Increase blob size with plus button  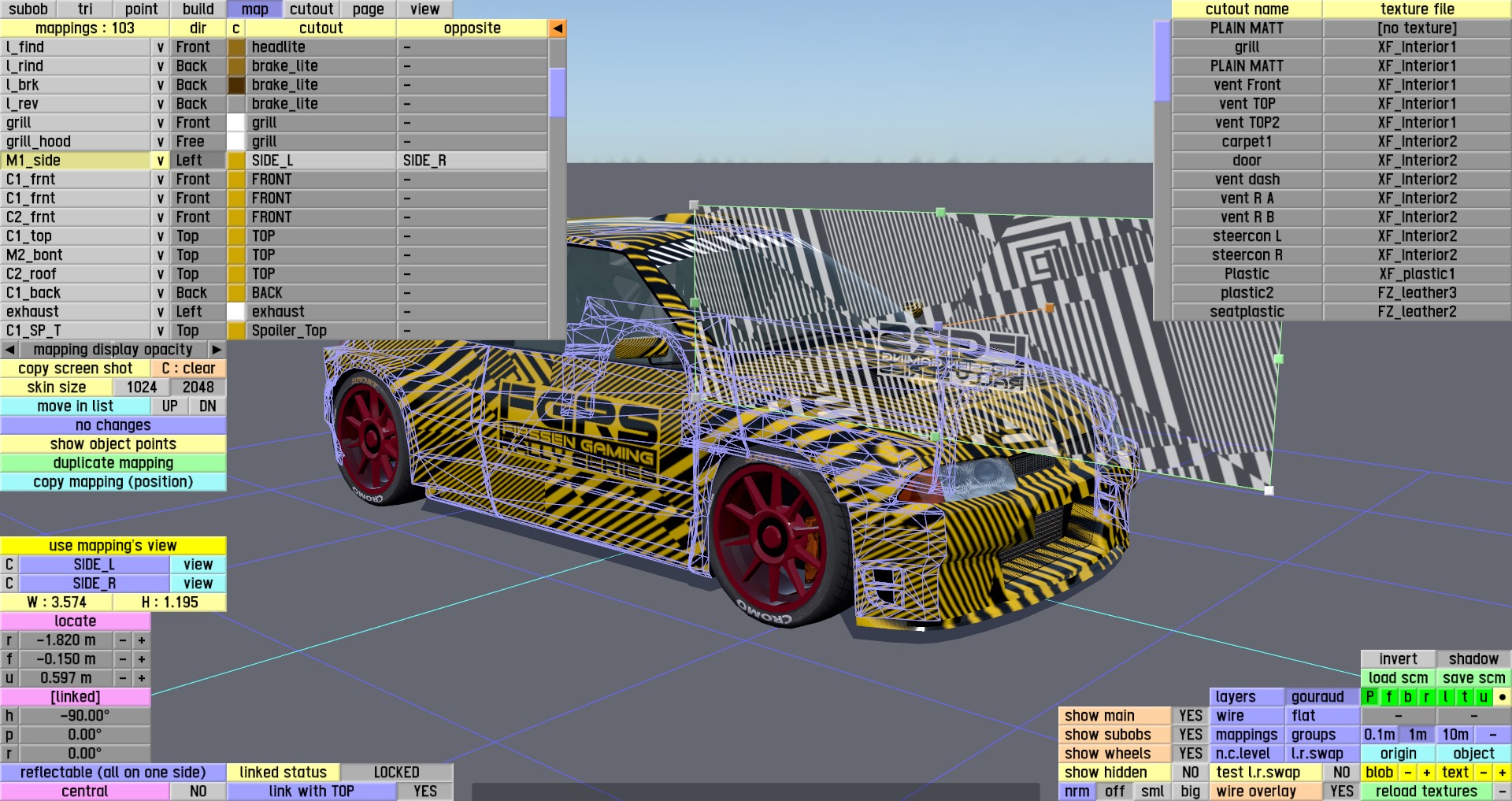[x=1427, y=773]
